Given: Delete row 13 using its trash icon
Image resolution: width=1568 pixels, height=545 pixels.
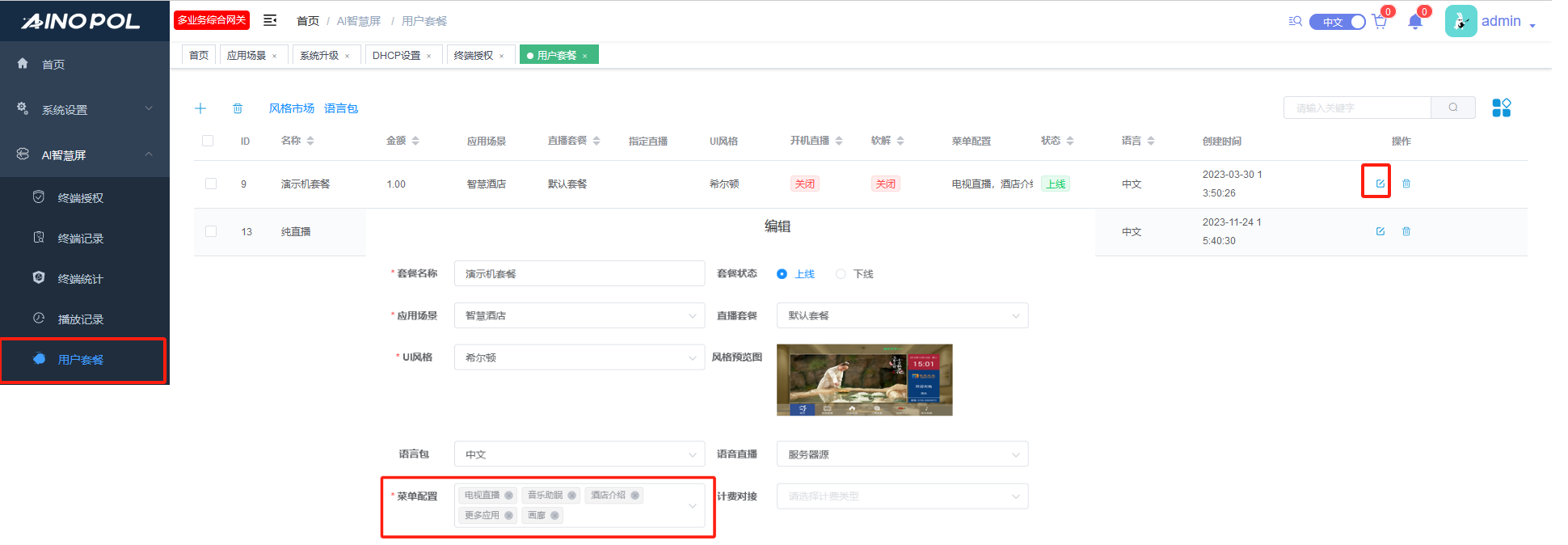Looking at the screenshot, I should tap(1406, 231).
